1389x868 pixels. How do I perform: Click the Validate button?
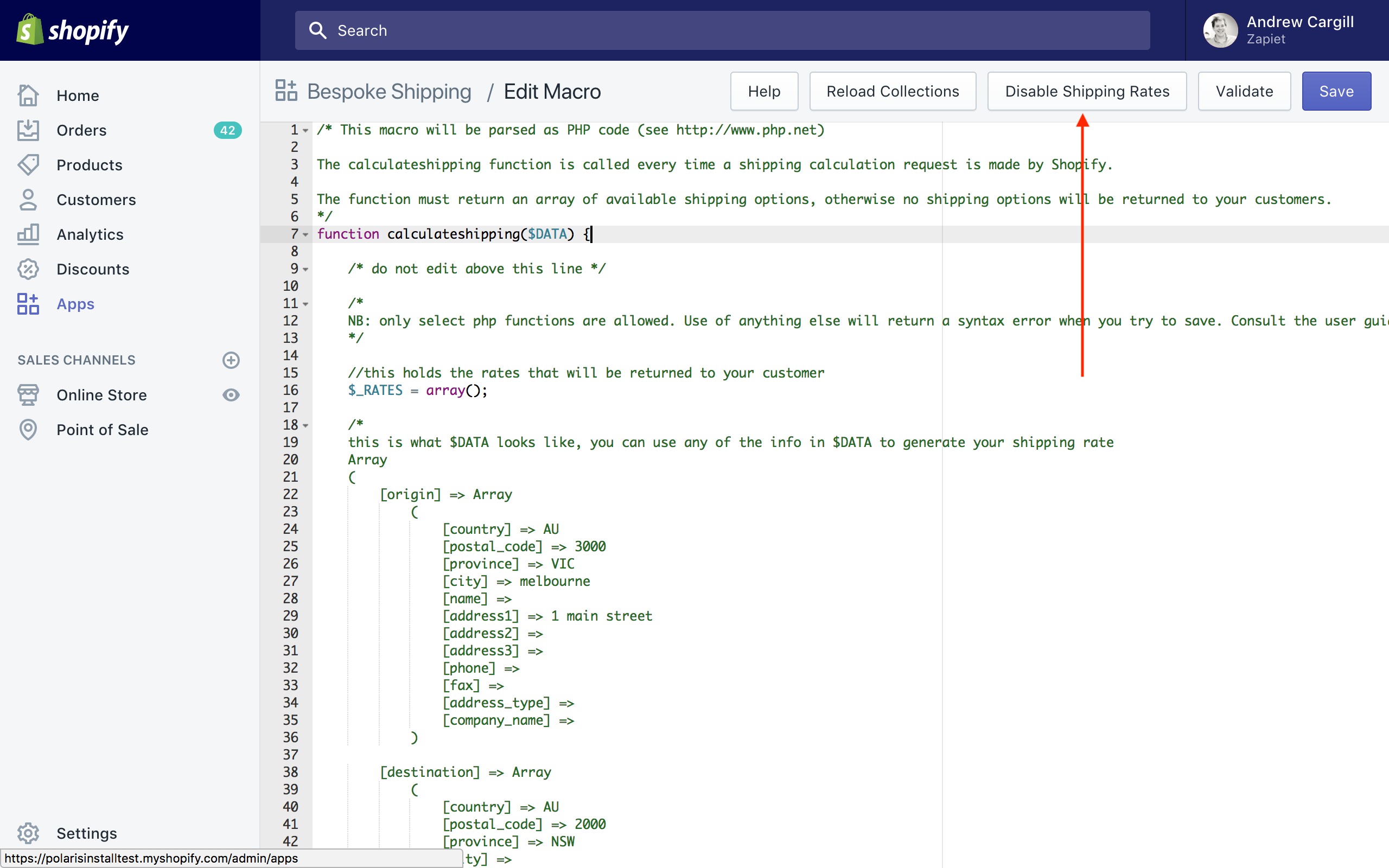1244,91
